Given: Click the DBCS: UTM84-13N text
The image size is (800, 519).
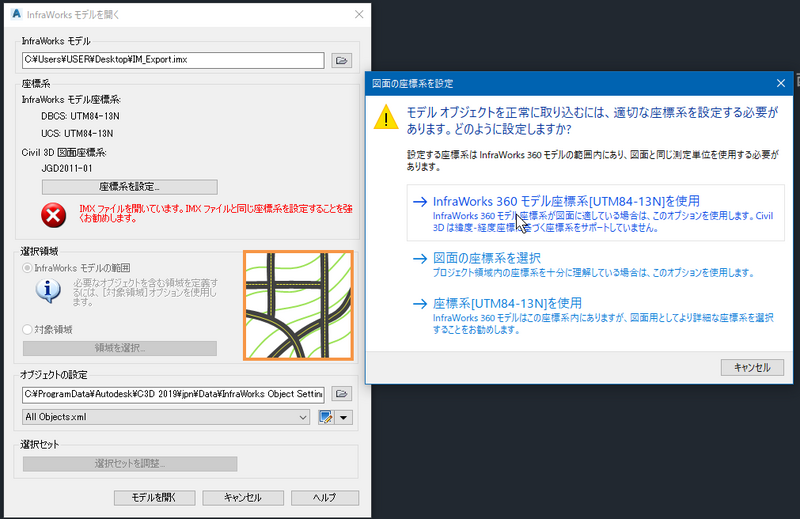Looking at the screenshot, I should click(80, 116).
